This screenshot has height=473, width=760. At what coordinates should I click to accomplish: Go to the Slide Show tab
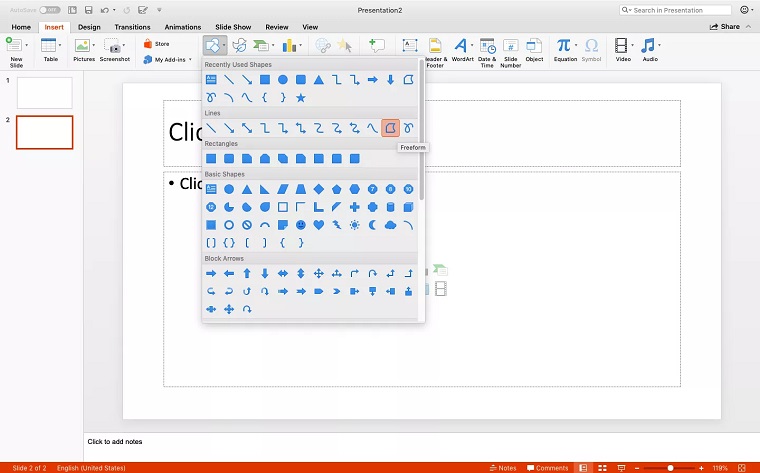tap(233, 27)
